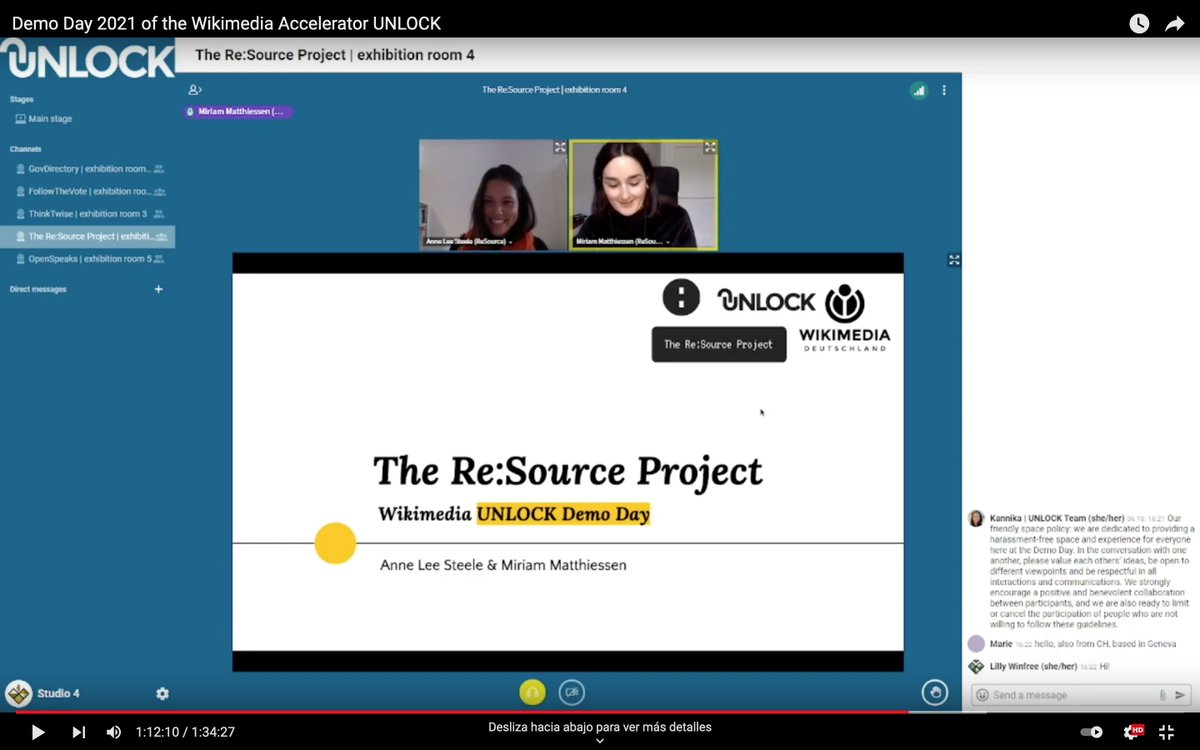Click Kannika UNLOCK Team chat avatar

976,518
